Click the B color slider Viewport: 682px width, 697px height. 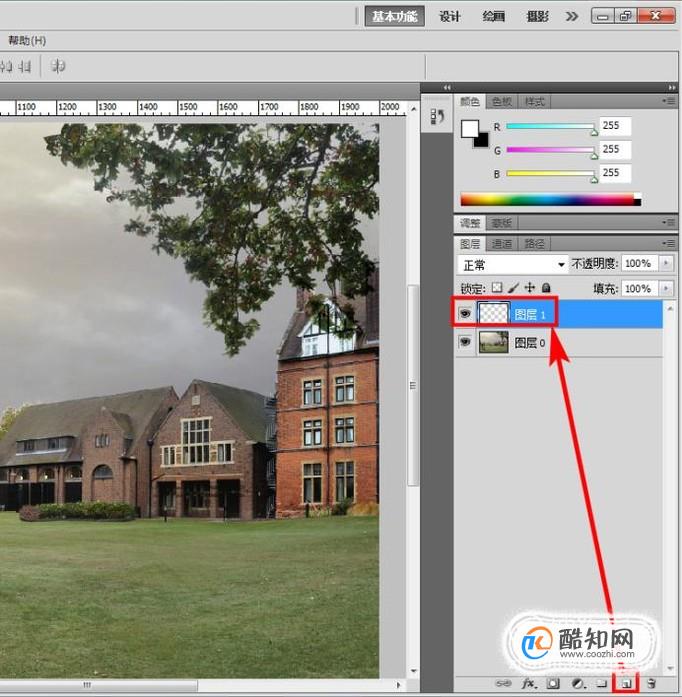tap(550, 173)
